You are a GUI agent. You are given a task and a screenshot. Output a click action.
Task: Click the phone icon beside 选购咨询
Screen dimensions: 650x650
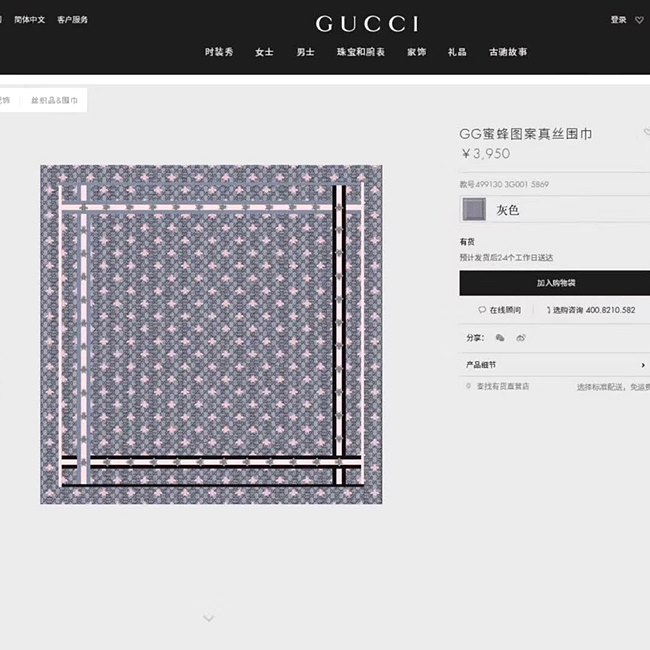[x=548, y=310]
